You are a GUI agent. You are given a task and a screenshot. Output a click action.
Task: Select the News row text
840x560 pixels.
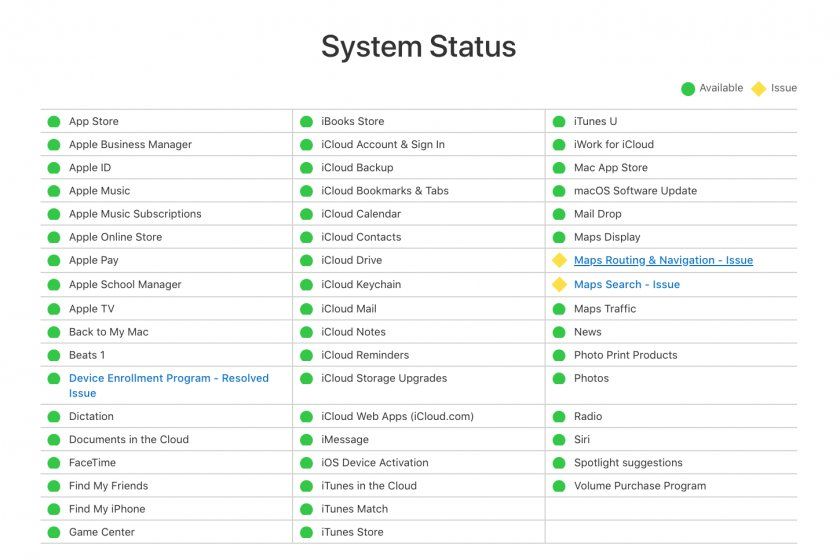tap(588, 332)
